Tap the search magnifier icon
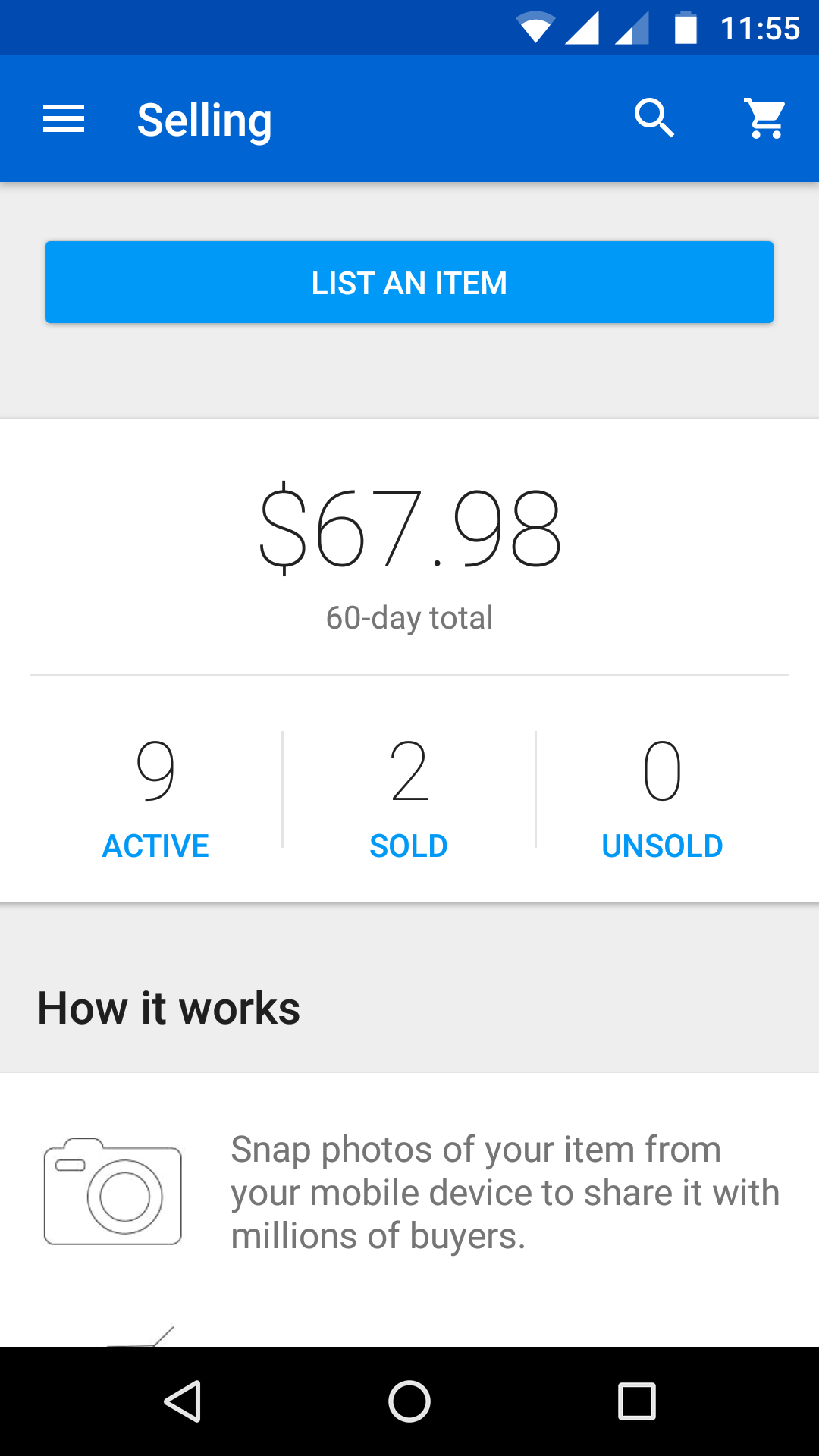The image size is (819, 1456). coord(654,118)
